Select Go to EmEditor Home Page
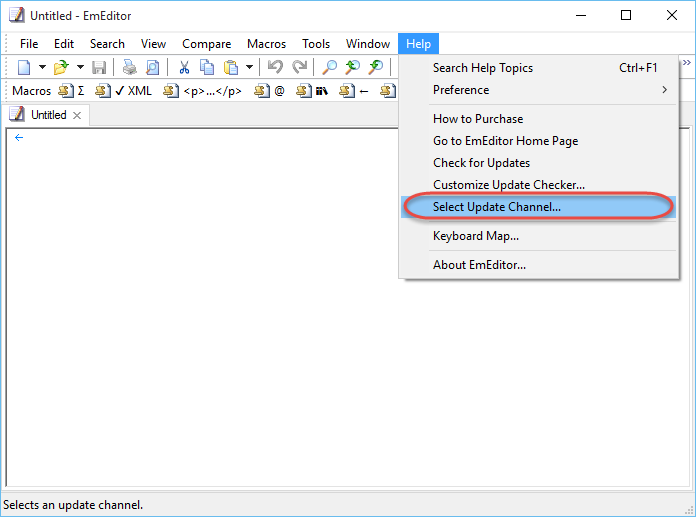This screenshot has height=517, width=696. [x=539, y=141]
